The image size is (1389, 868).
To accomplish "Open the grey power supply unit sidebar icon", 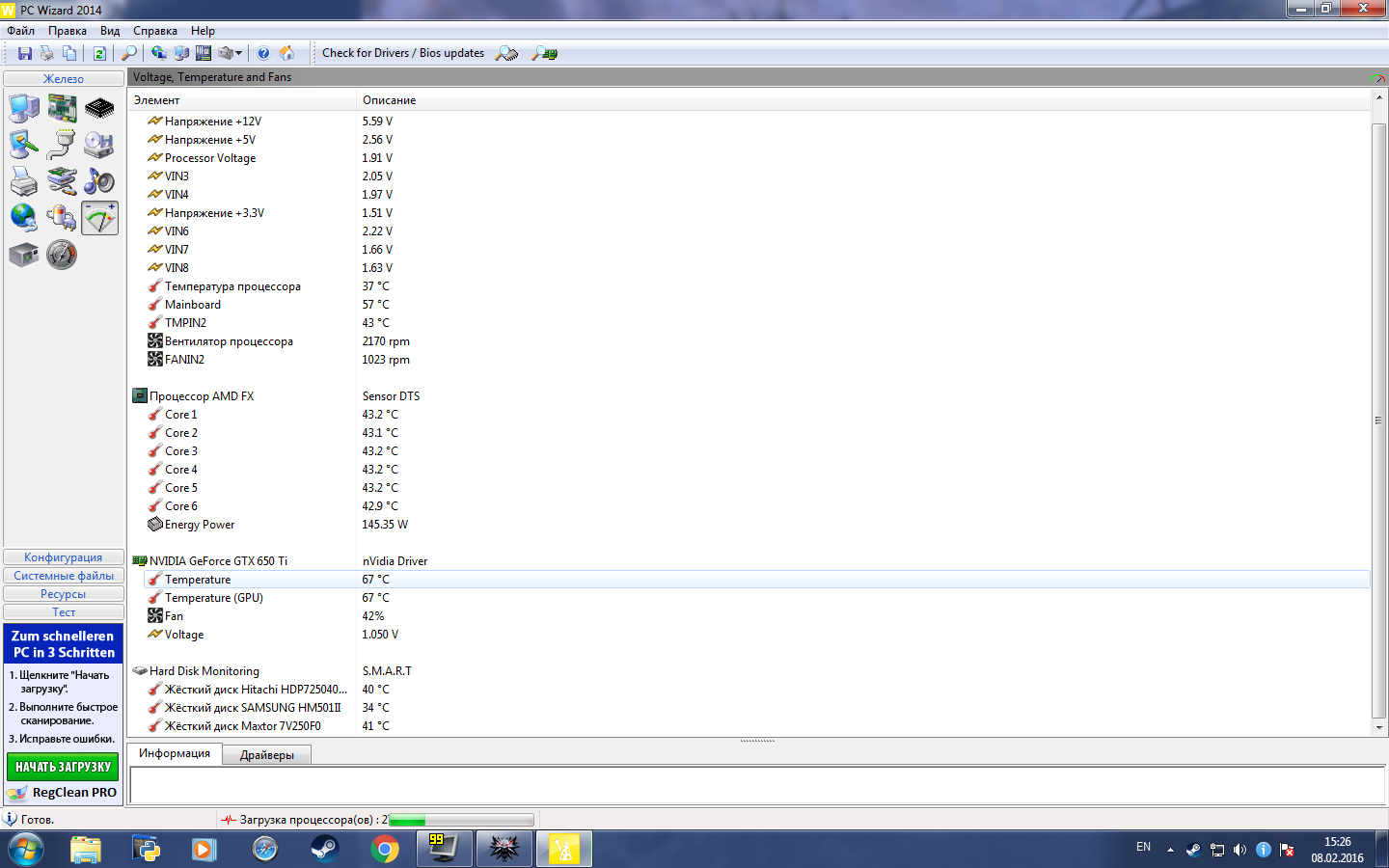I will pos(24,255).
